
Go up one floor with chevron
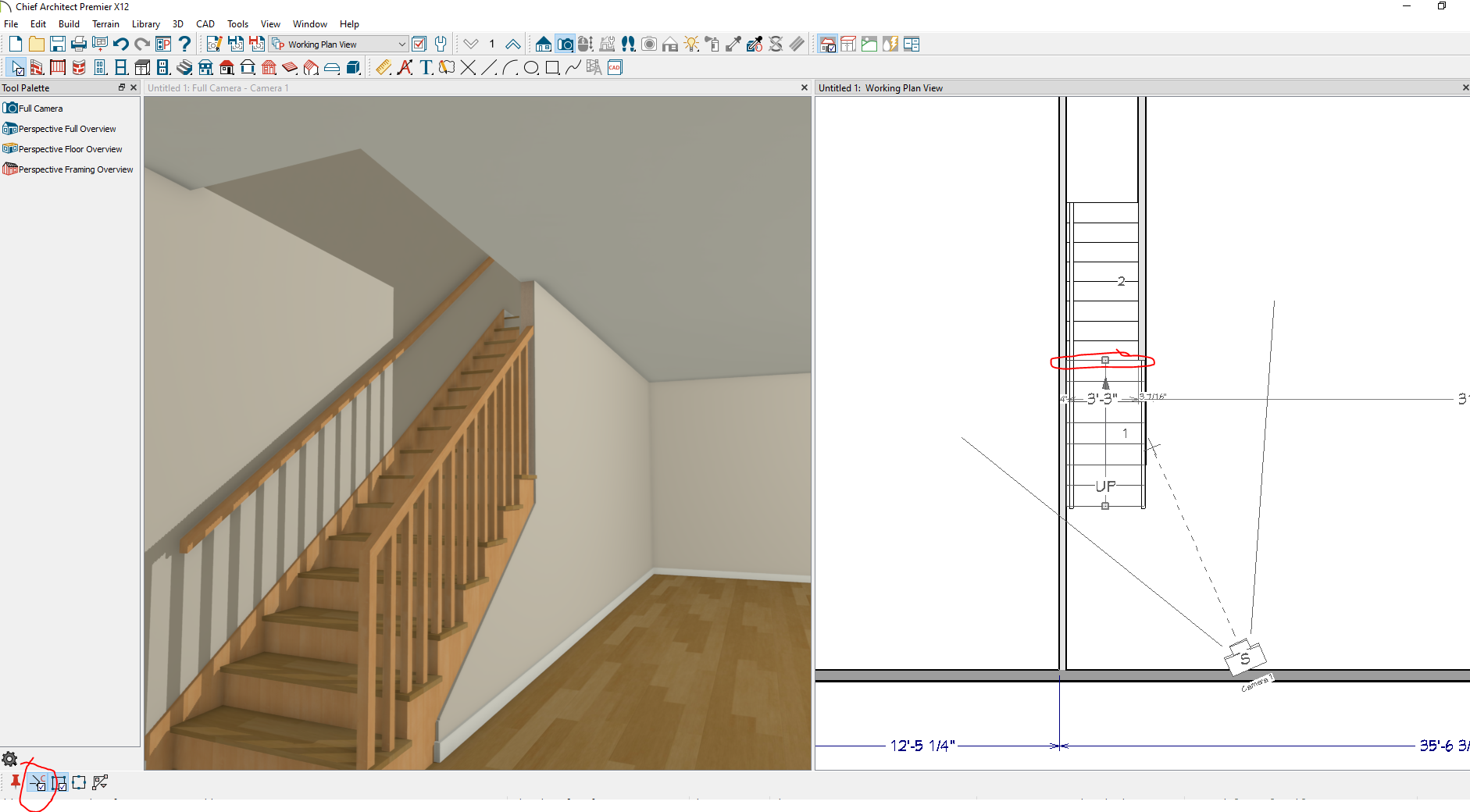click(x=513, y=45)
